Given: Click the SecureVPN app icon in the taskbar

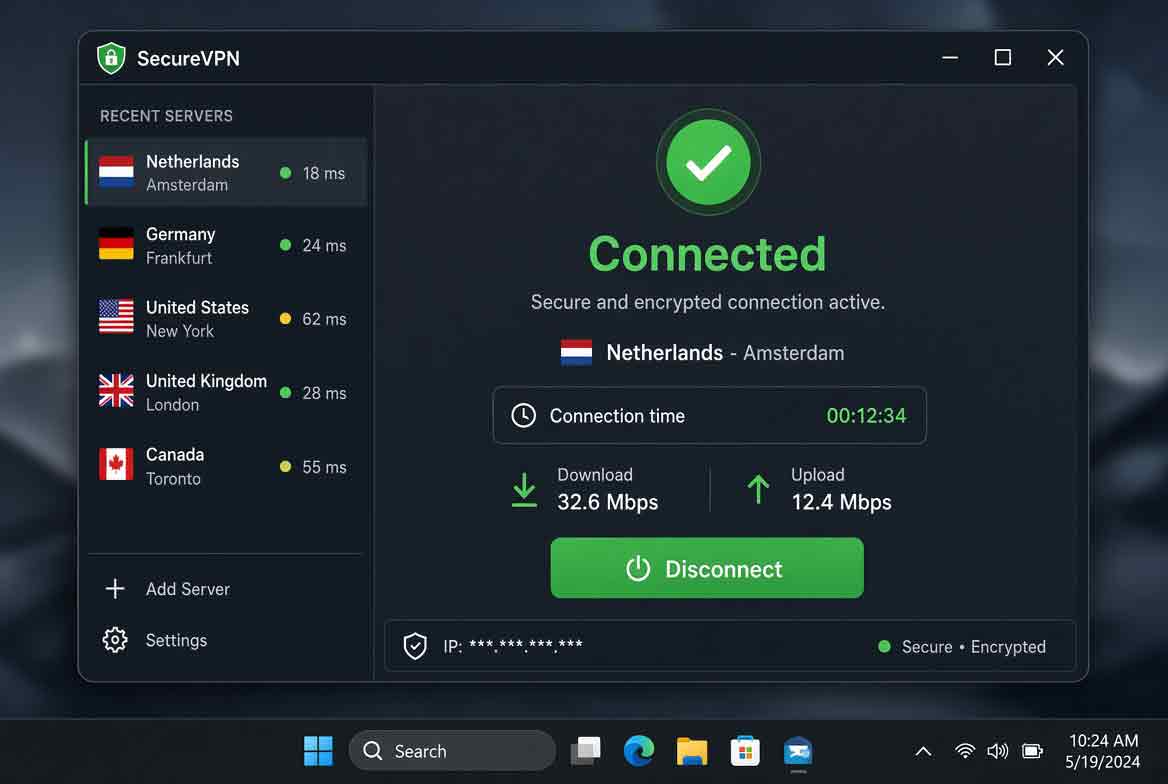Looking at the screenshot, I should click(798, 750).
